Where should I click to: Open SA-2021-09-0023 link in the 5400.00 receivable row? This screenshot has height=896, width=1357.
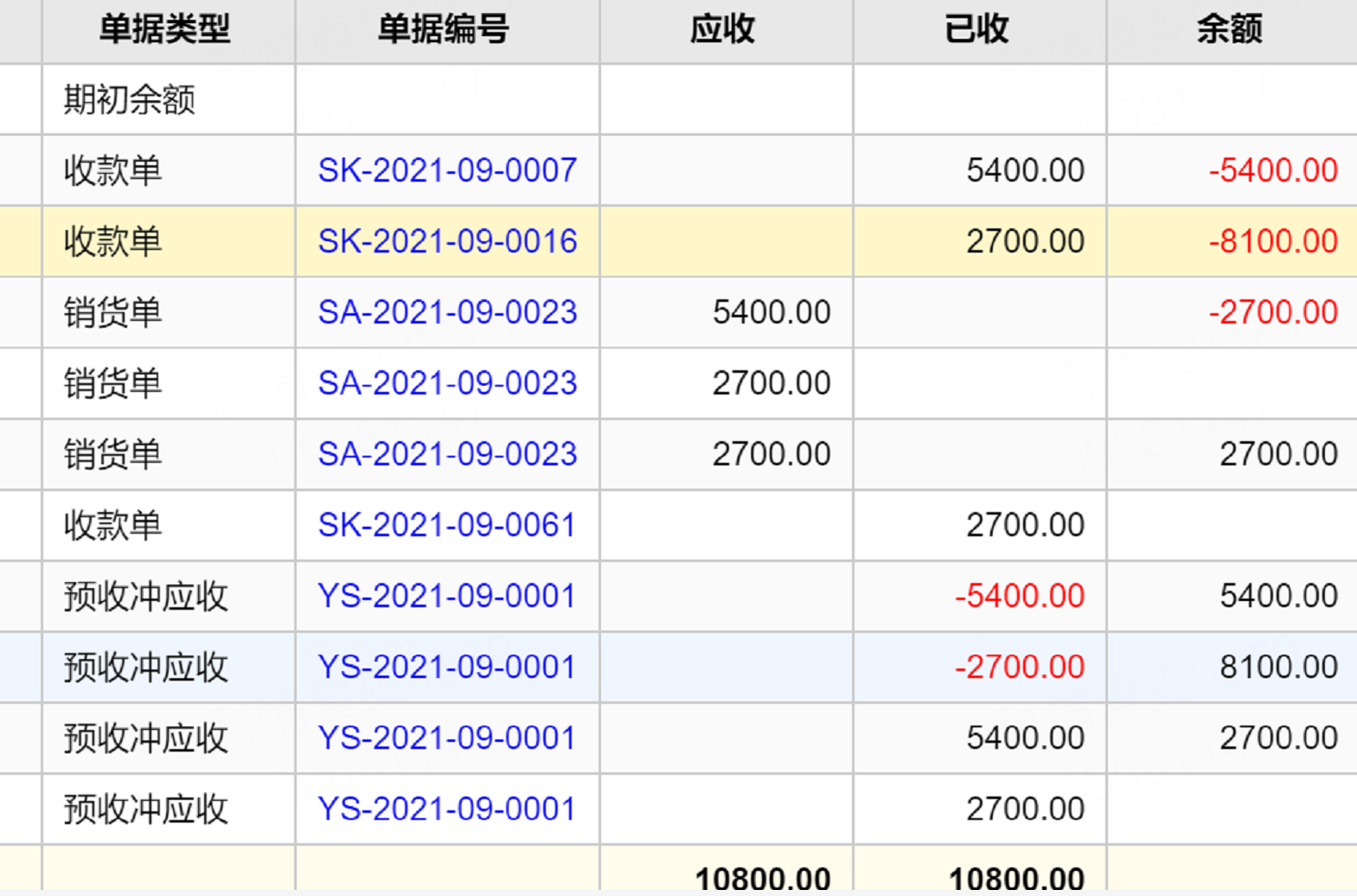click(x=447, y=312)
